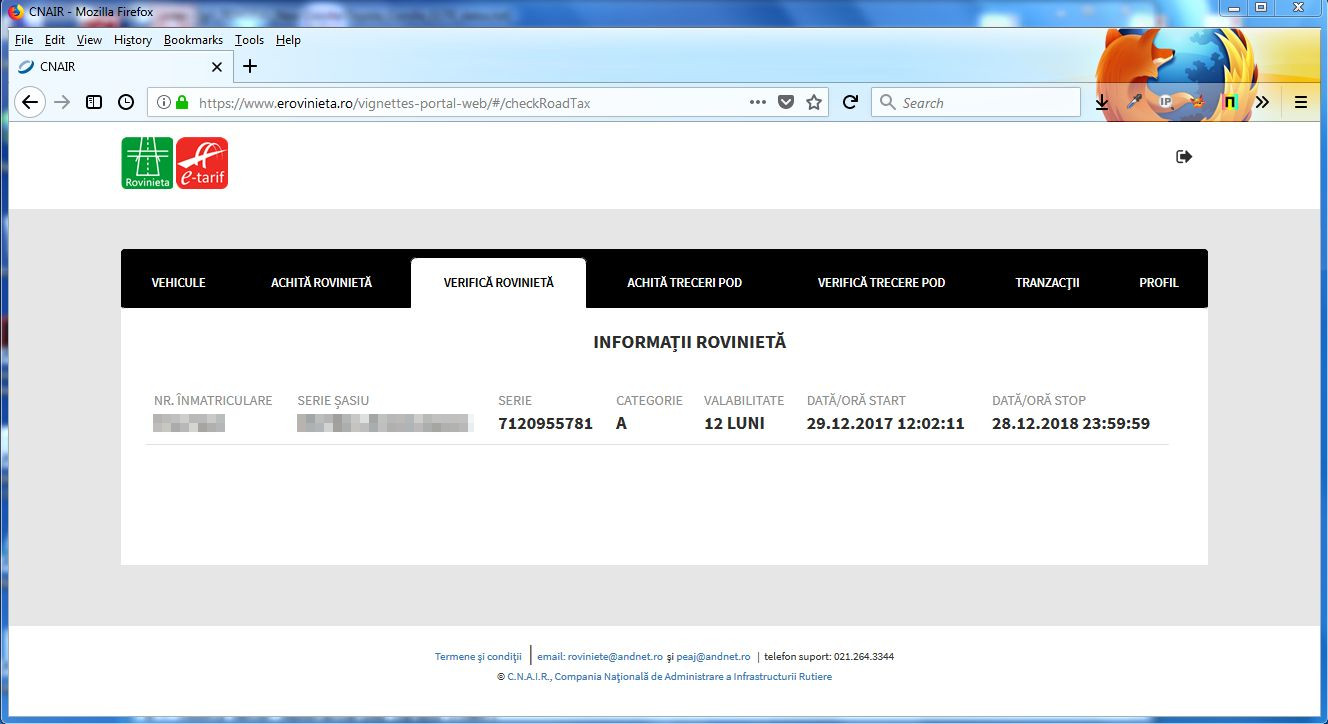Toggle the sidebar panel icon
The width and height of the screenshot is (1328, 724).
click(94, 102)
